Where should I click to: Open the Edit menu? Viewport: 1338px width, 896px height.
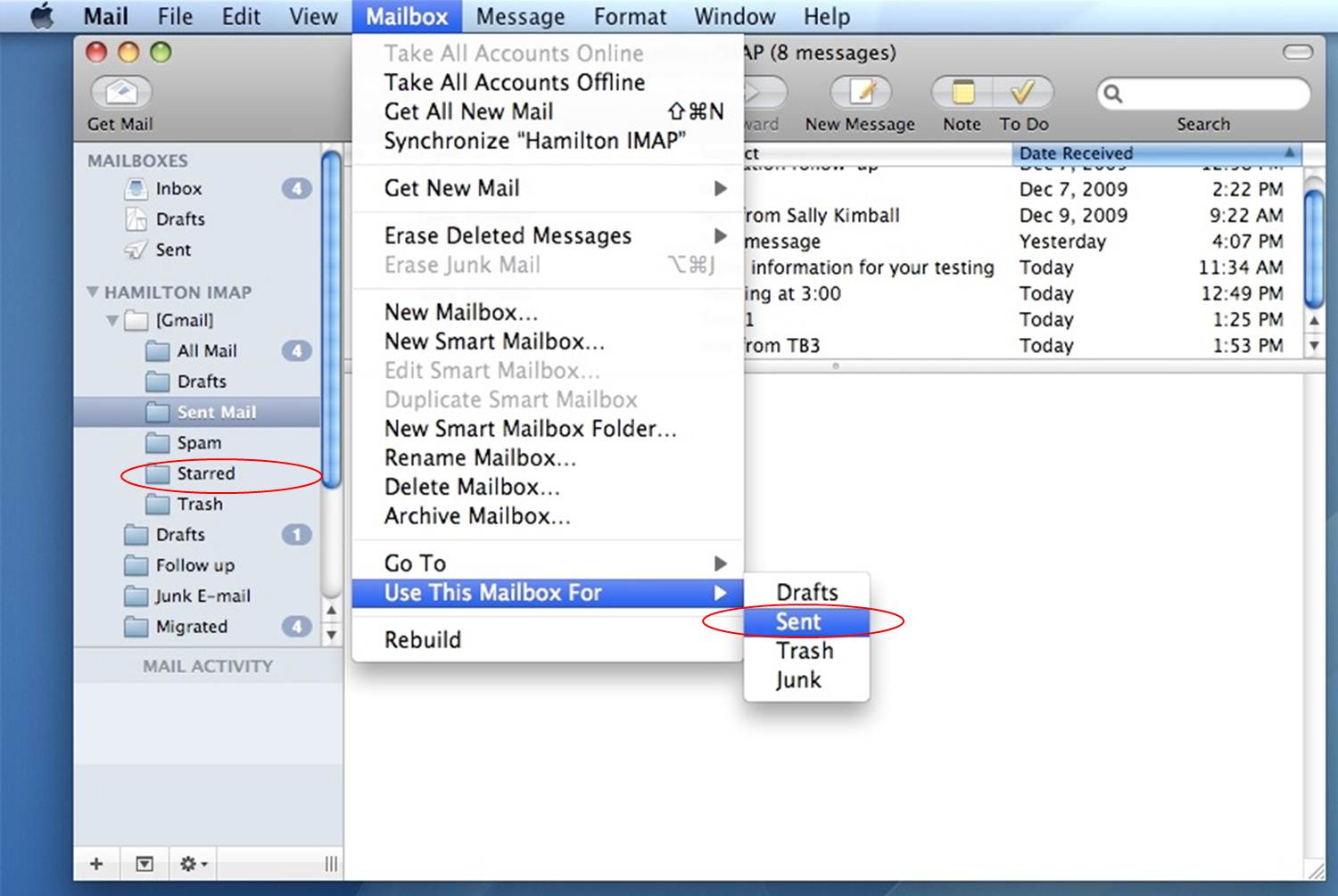click(241, 16)
